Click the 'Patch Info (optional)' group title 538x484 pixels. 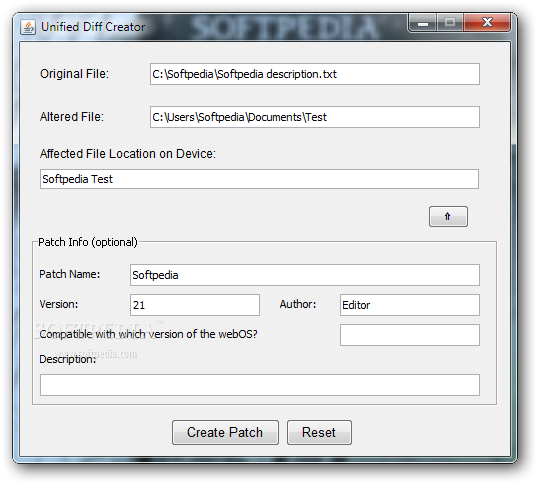pos(87,242)
